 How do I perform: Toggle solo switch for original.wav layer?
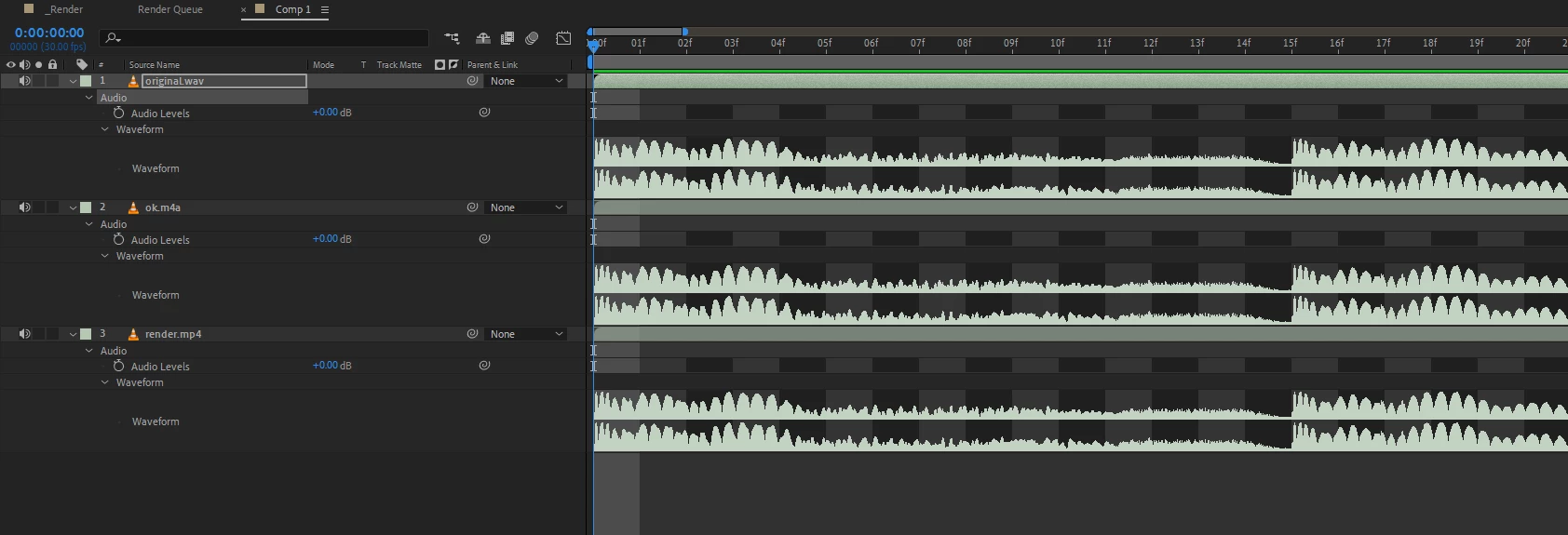click(39, 81)
